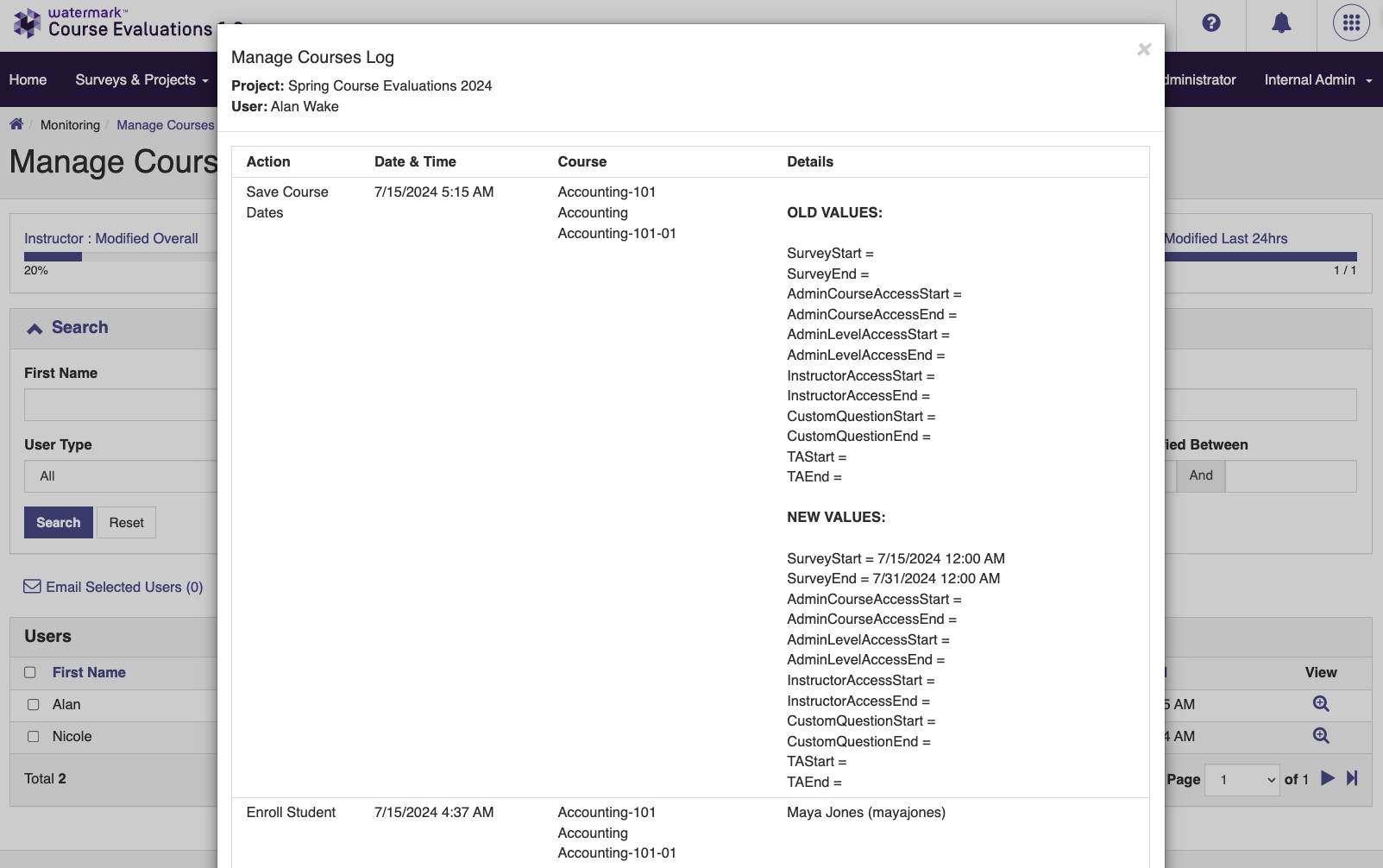
Task: Open the Surveys & Projects menu
Action: (x=141, y=79)
